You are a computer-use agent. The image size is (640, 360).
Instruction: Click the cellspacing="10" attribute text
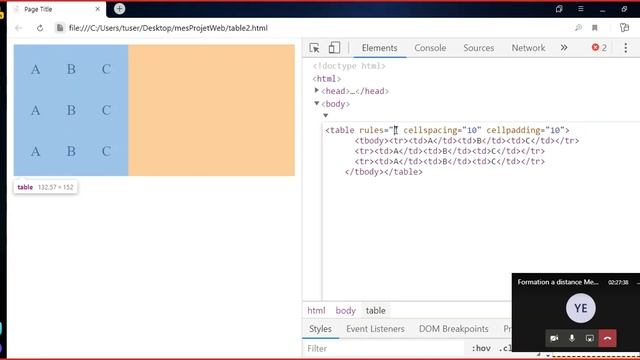[442, 130]
